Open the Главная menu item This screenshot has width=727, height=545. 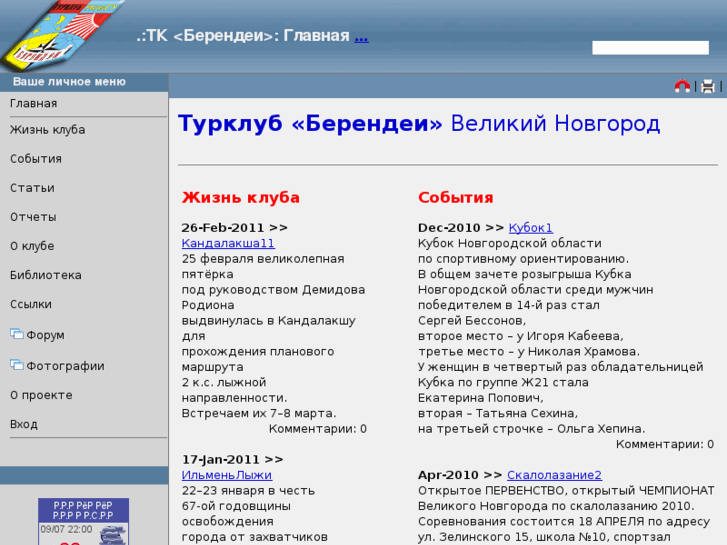click(34, 104)
